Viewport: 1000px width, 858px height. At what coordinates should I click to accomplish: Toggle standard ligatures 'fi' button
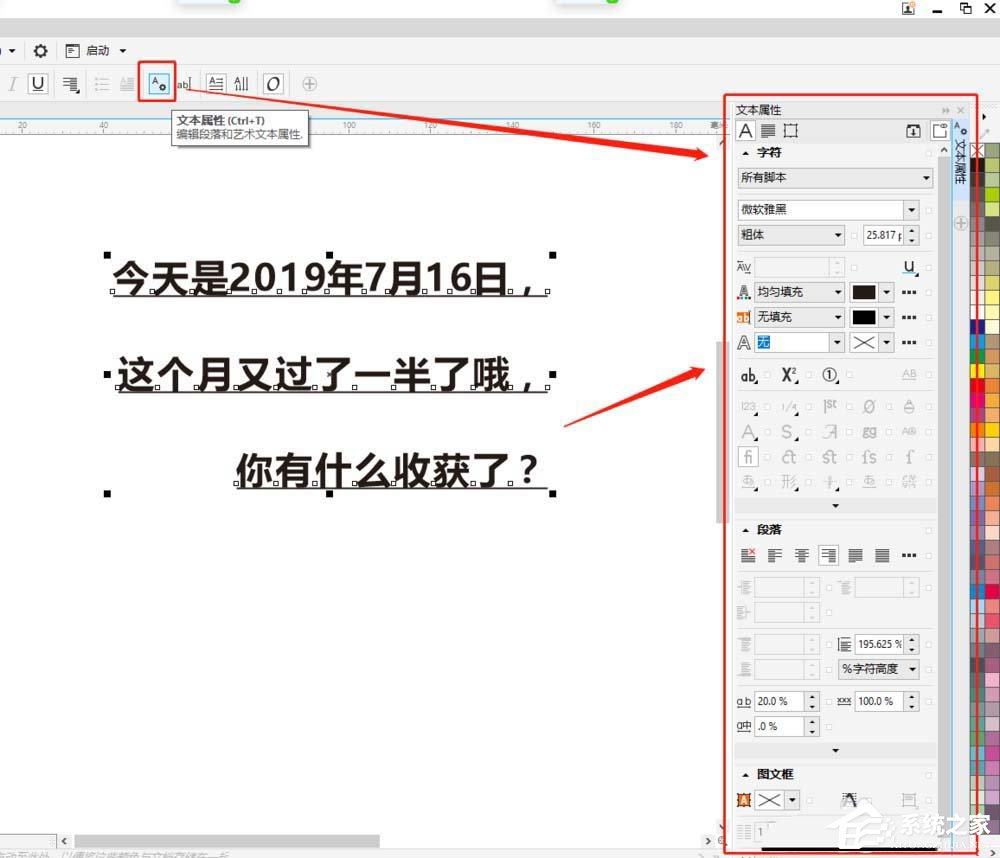click(x=747, y=457)
